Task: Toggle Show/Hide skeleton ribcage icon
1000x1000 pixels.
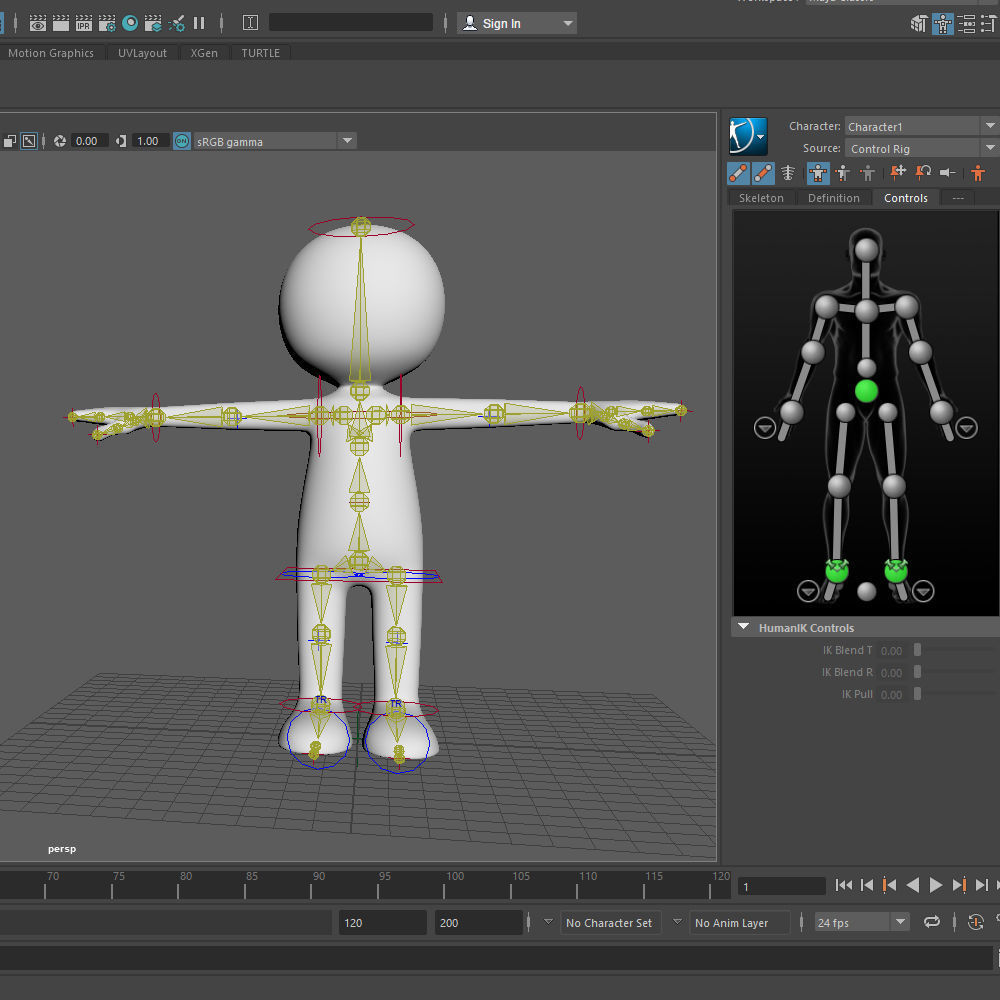Action: pyautogui.click(x=788, y=173)
